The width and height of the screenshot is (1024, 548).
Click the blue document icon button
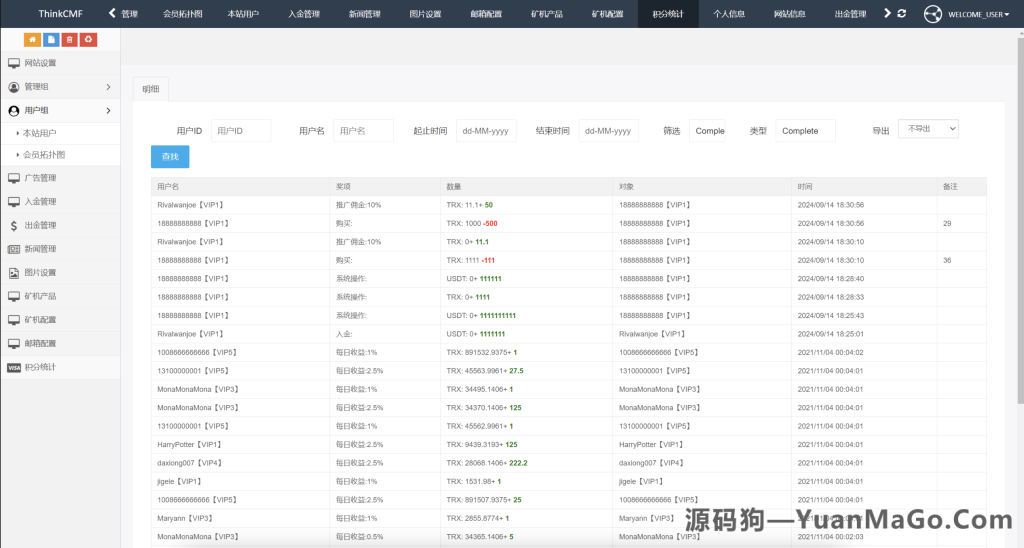tap(51, 40)
